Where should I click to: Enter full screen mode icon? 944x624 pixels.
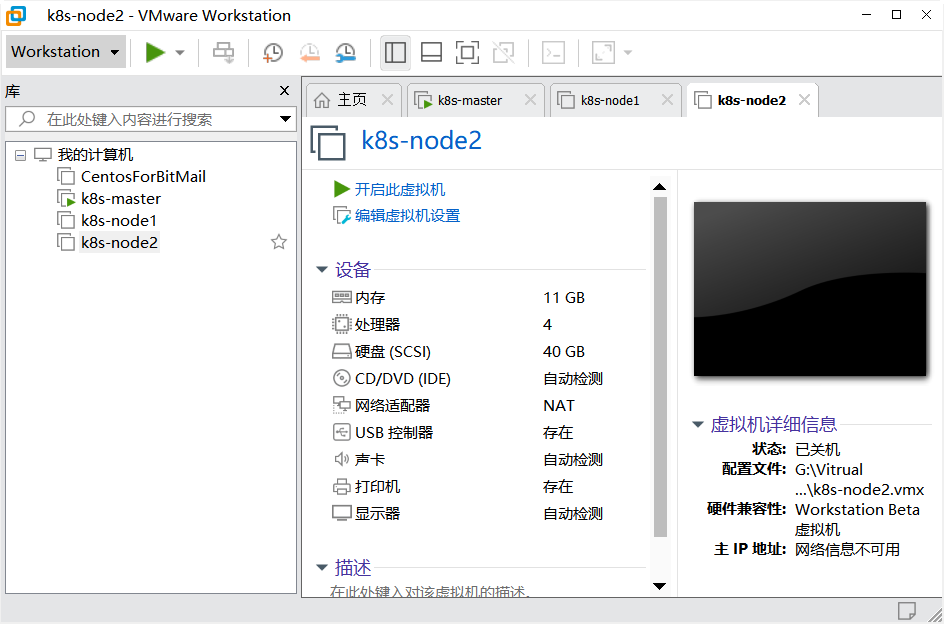click(468, 52)
